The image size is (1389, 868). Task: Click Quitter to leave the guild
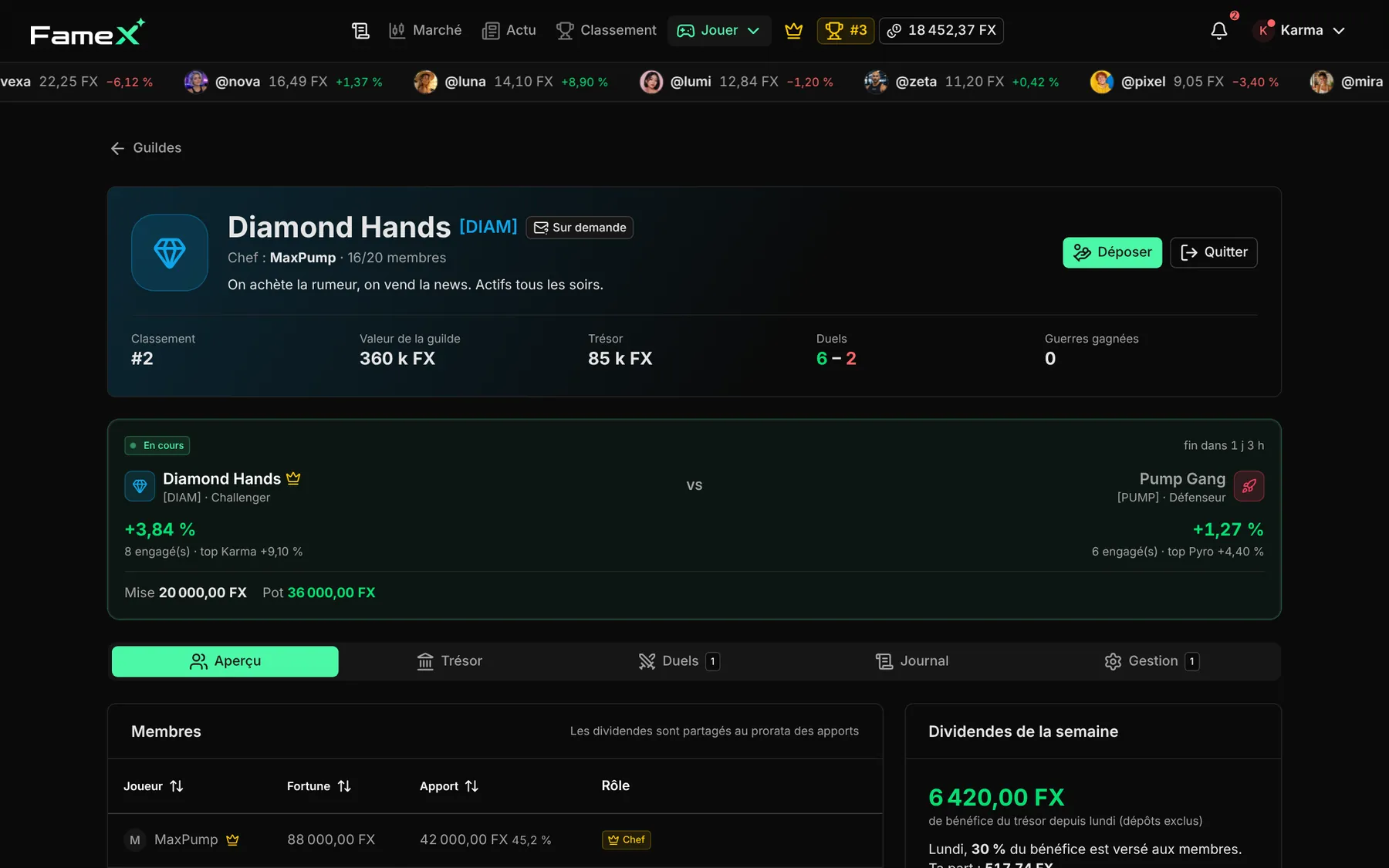click(x=1214, y=252)
